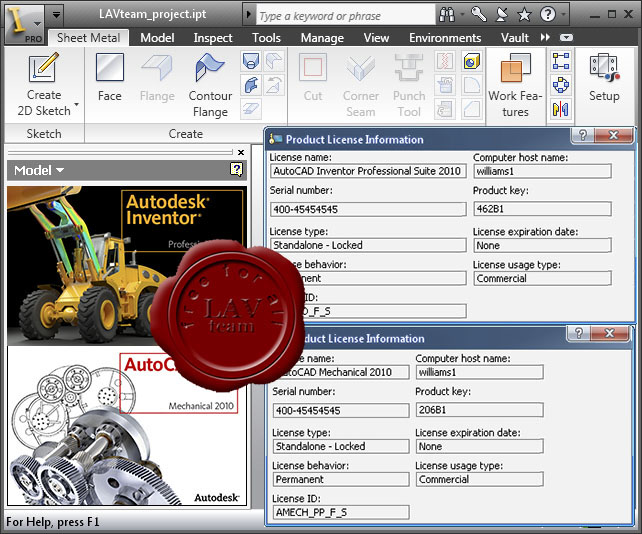
Task: Open the Quick Access toolbar dropdown
Action: (57, 14)
